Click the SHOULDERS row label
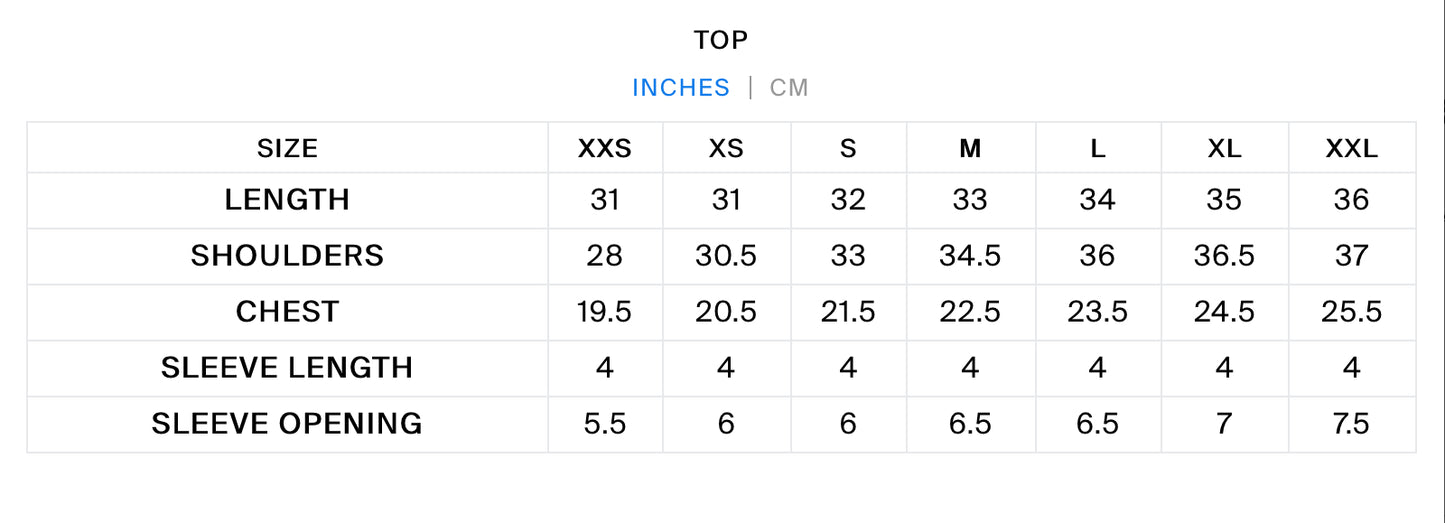Image resolution: width=1445 pixels, height=523 pixels. pos(287,256)
